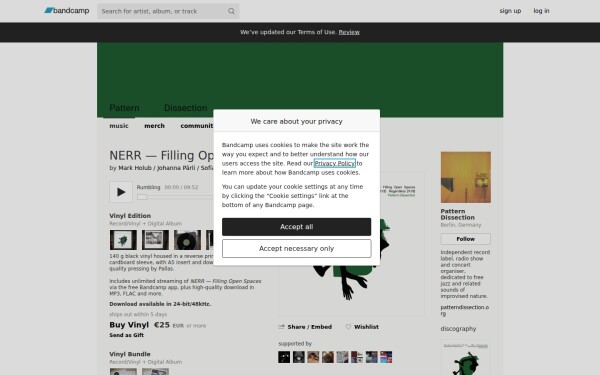Open sixth supporter avatar
The width and height of the screenshot is (600, 375).
coord(357,357)
